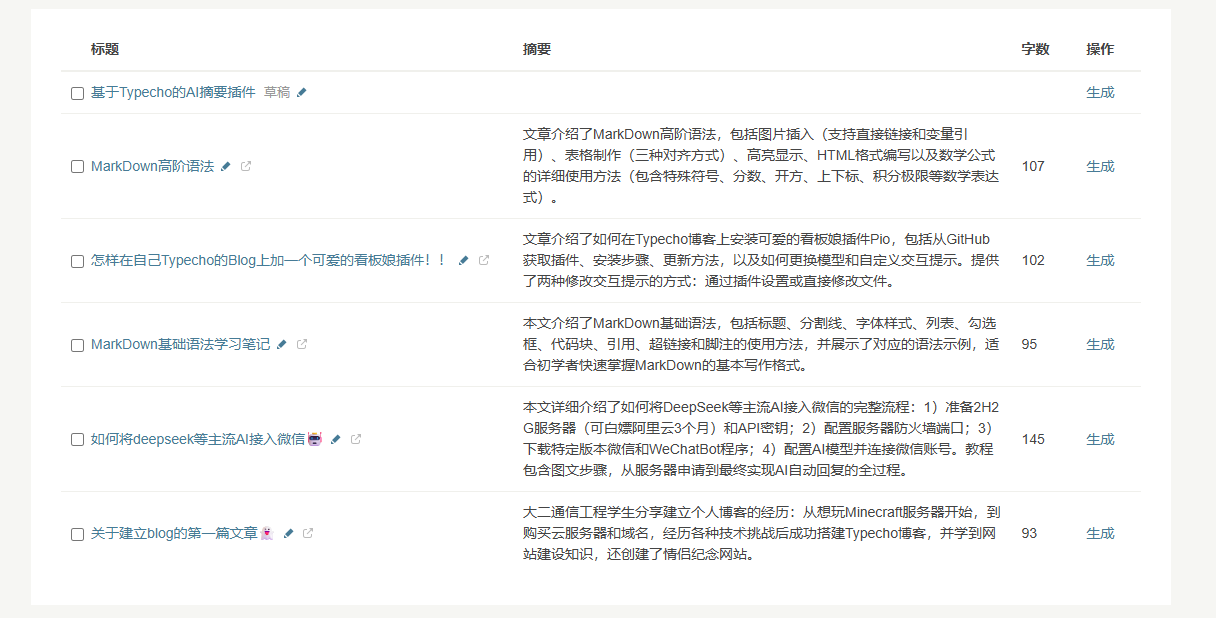Click the edit pencil for 看板娘插件 article

(x=464, y=260)
